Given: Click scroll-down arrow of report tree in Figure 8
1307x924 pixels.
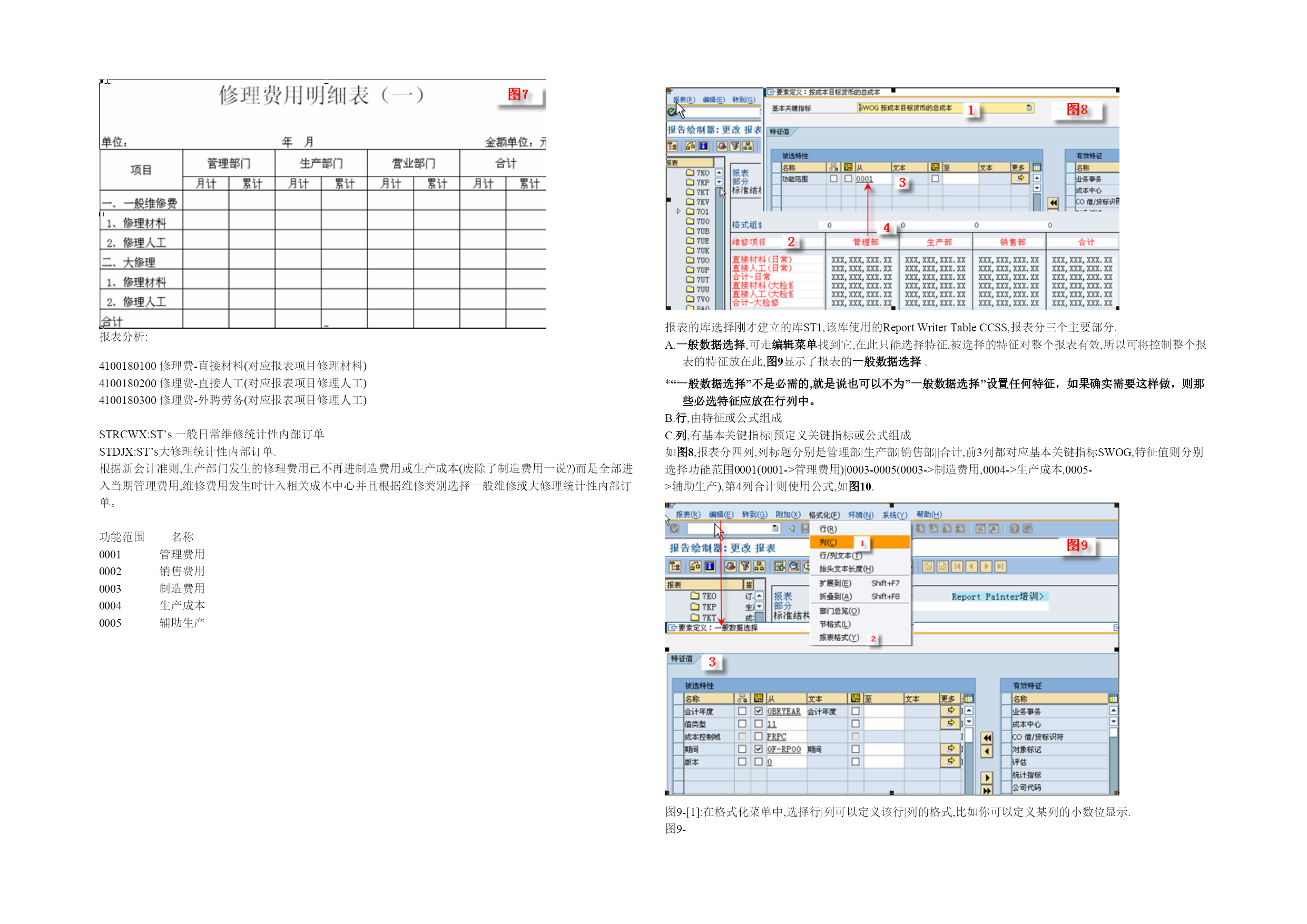Looking at the screenshot, I should pyautogui.click(x=719, y=182).
